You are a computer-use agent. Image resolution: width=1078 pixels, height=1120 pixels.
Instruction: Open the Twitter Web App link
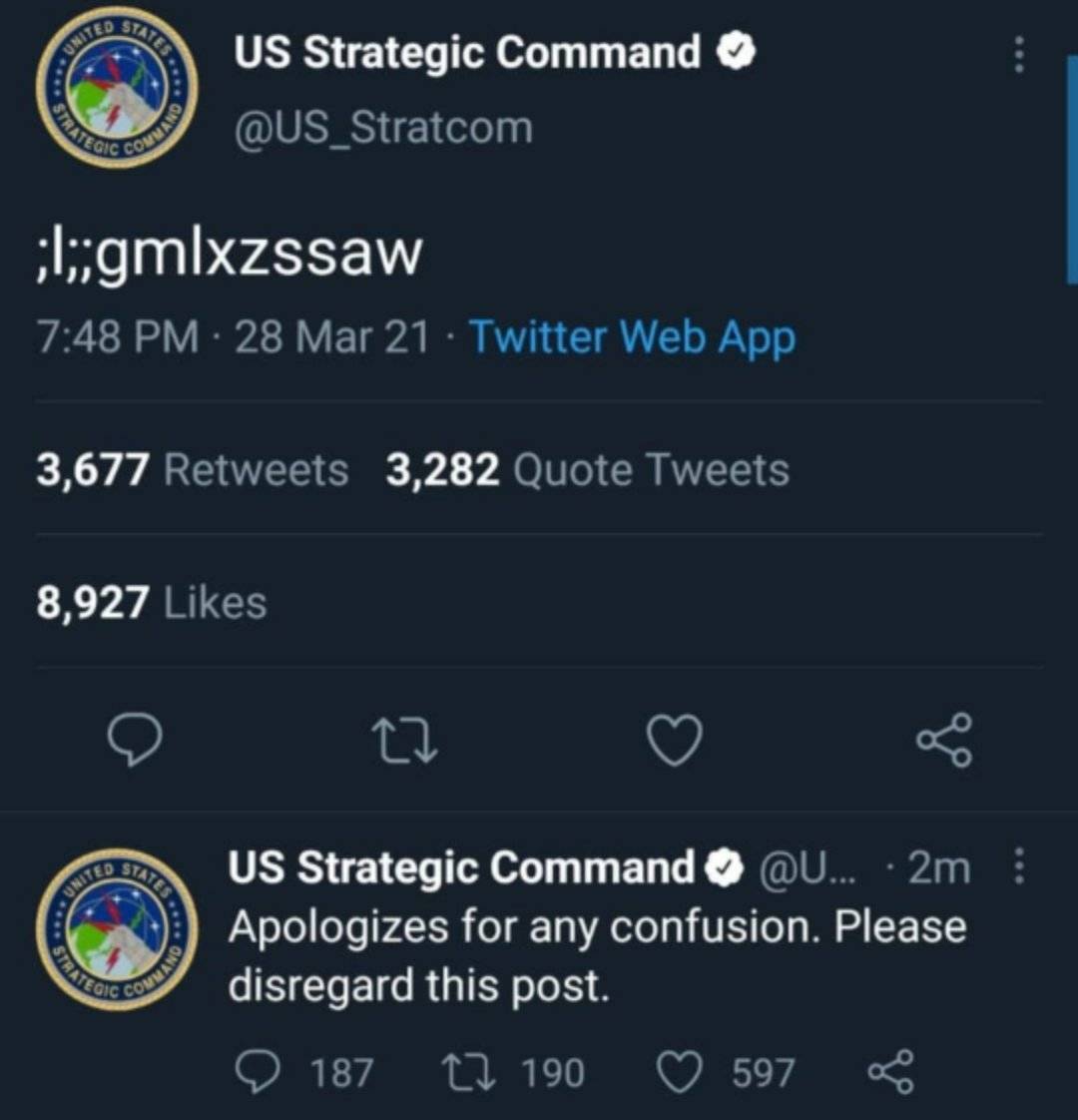click(632, 337)
